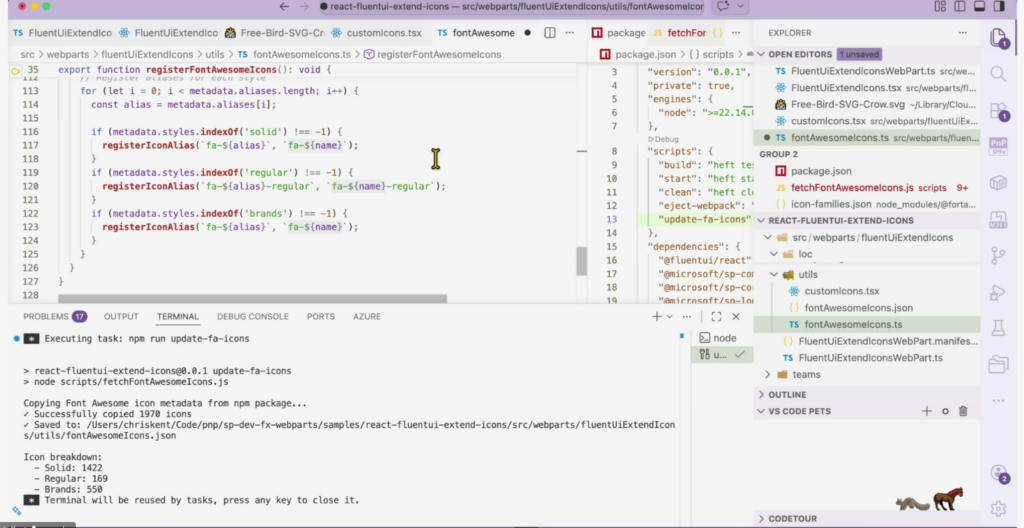Select the node terminal instance
The width and height of the screenshot is (1024, 528).
(x=725, y=338)
